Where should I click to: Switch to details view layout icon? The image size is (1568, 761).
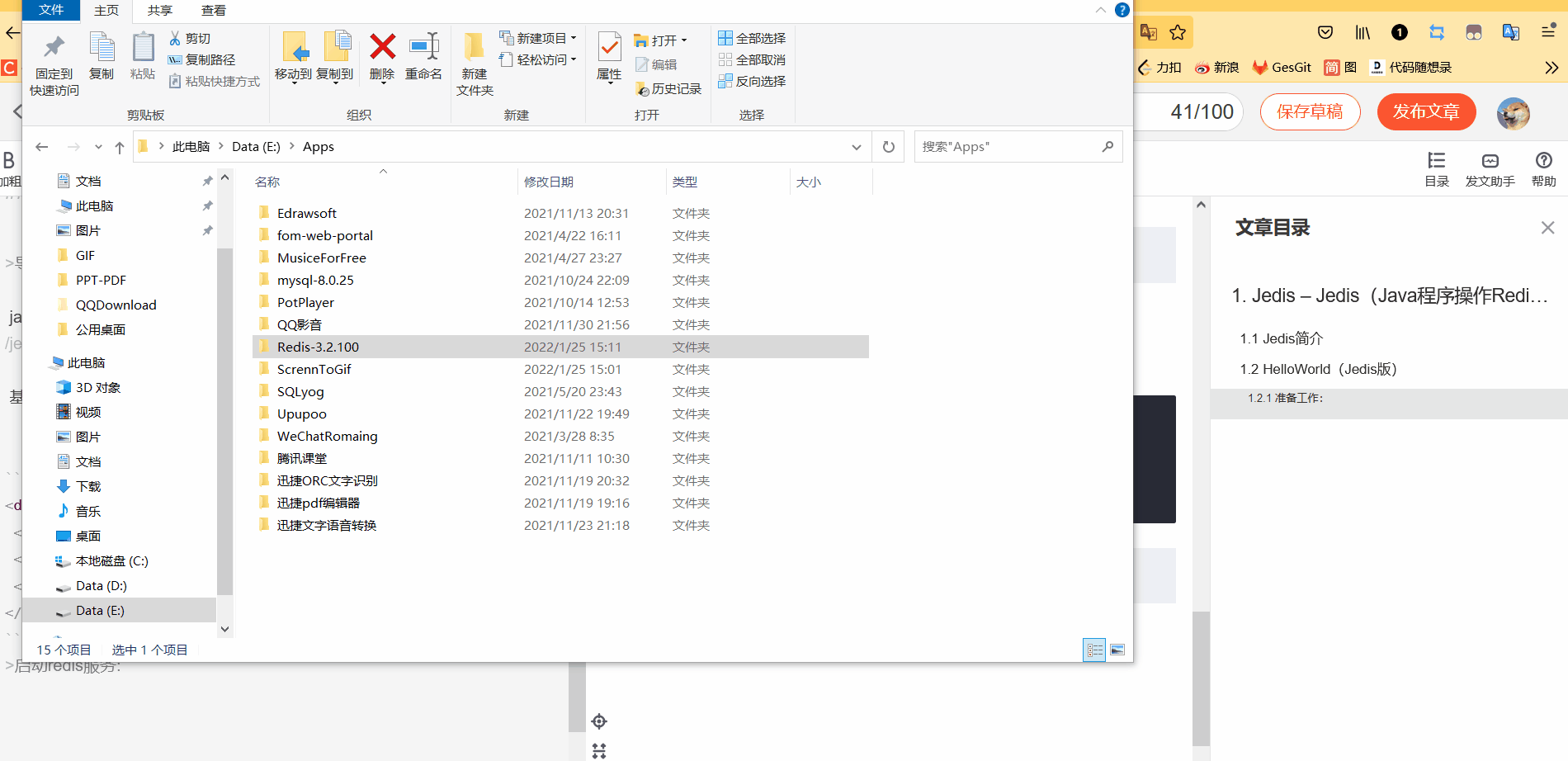click(1094, 650)
